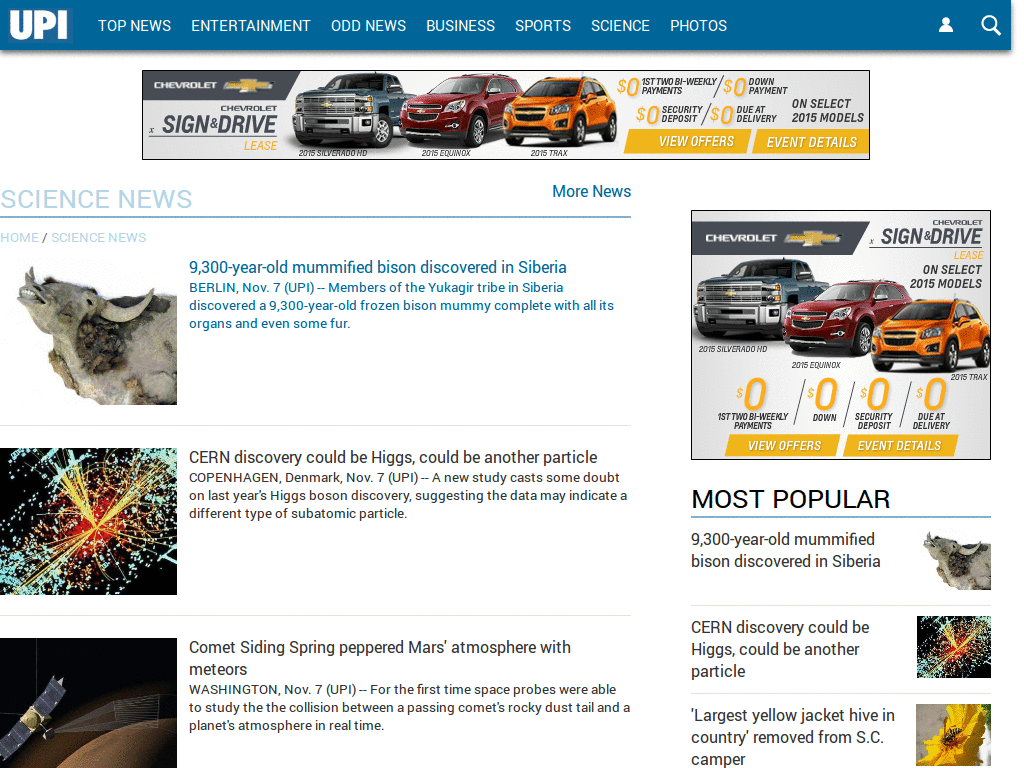Open Most Popular yellow jacket hive story
The image size is (1024, 768).
click(x=793, y=737)
